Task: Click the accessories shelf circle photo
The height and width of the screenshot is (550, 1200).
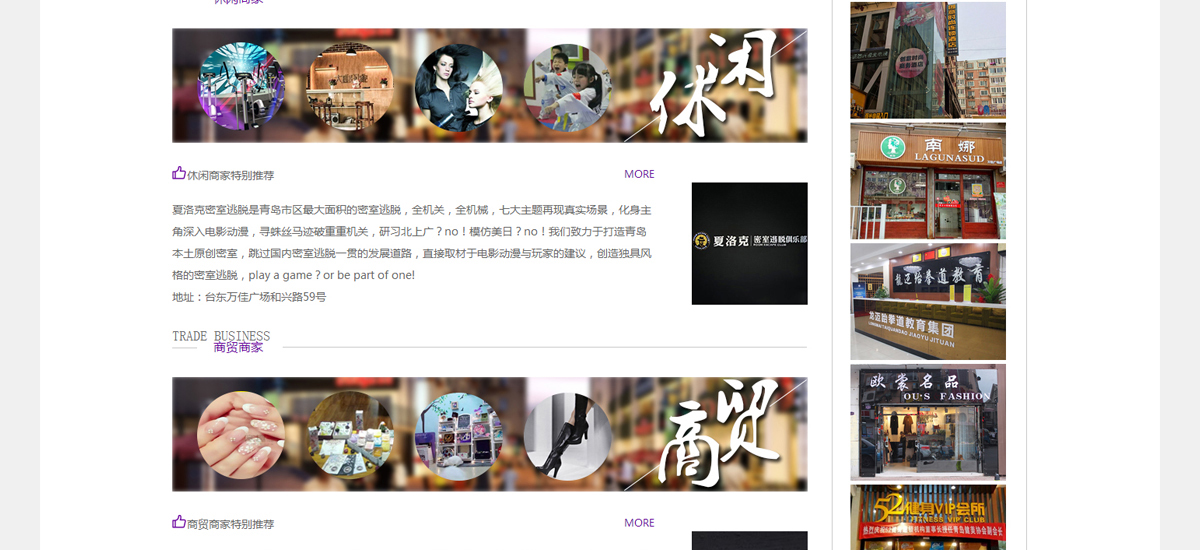Action: (x=459, y=435)
